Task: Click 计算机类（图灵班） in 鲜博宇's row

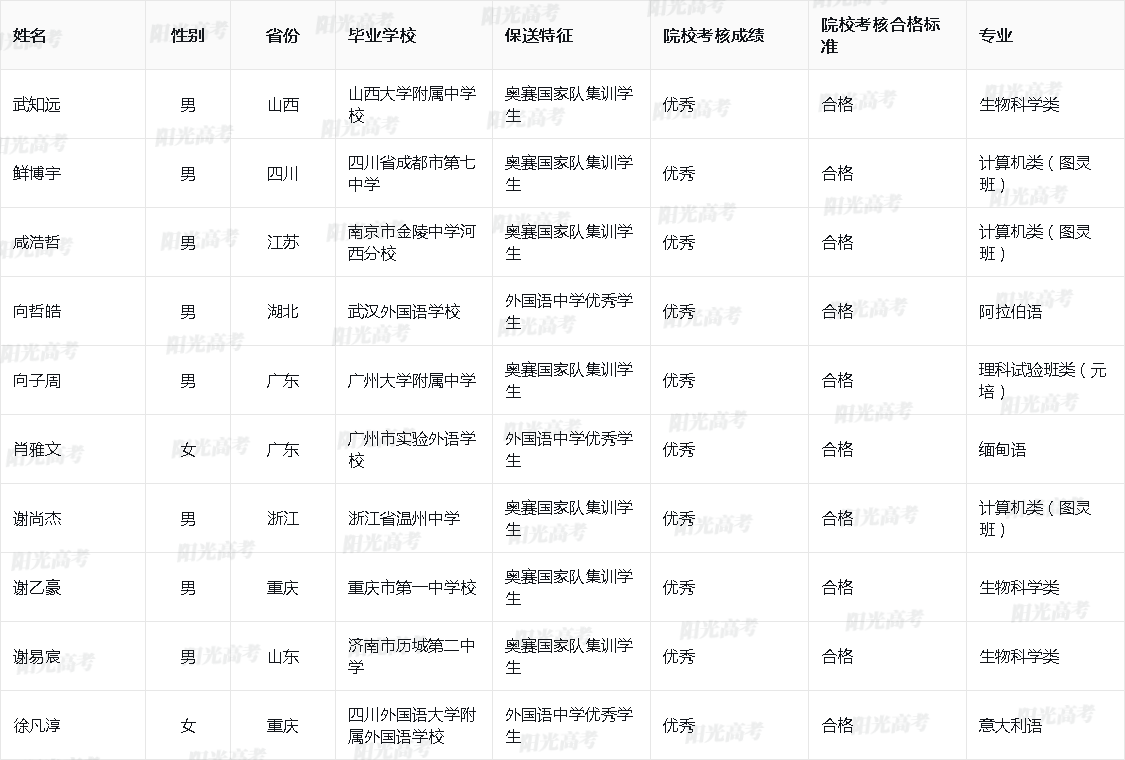Action: [1035, 174]
